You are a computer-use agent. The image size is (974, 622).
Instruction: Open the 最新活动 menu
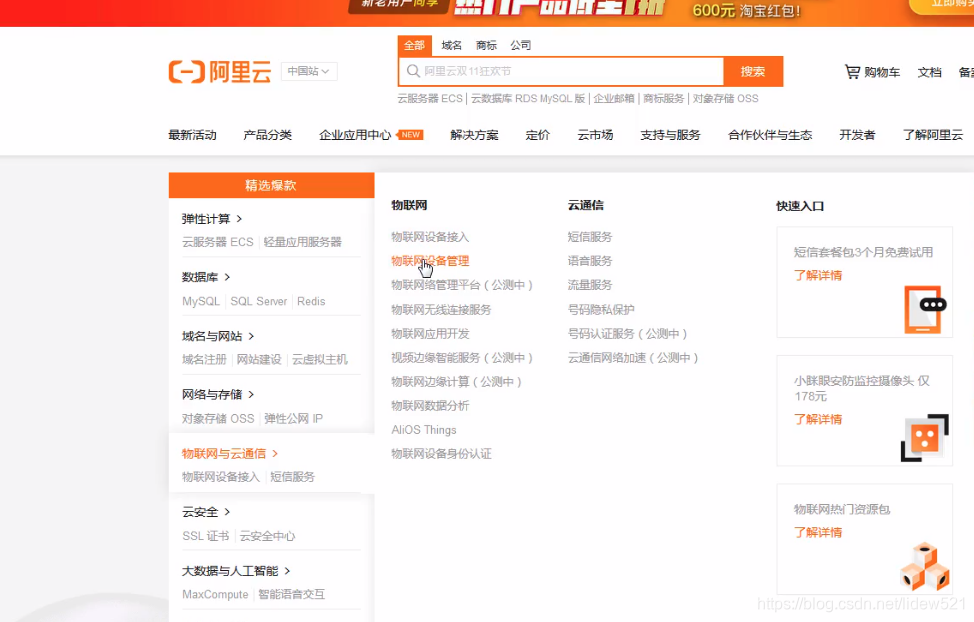point(193,135)
